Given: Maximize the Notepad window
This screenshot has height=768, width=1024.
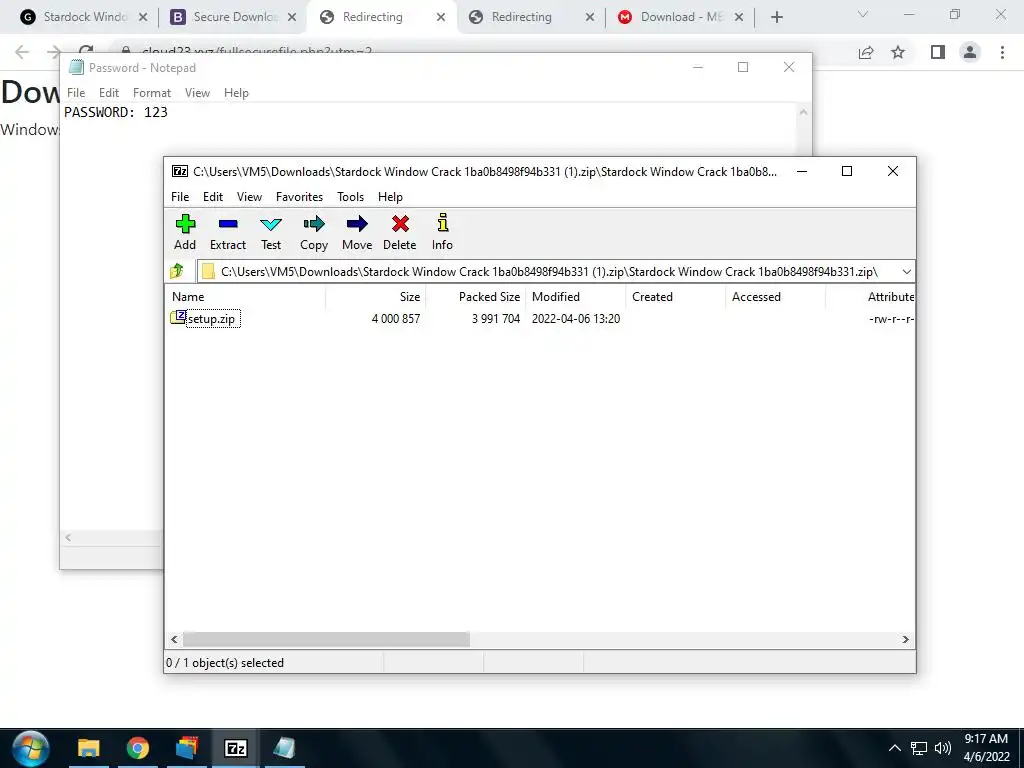Looking at the screenshot, I should coord(743,67).
